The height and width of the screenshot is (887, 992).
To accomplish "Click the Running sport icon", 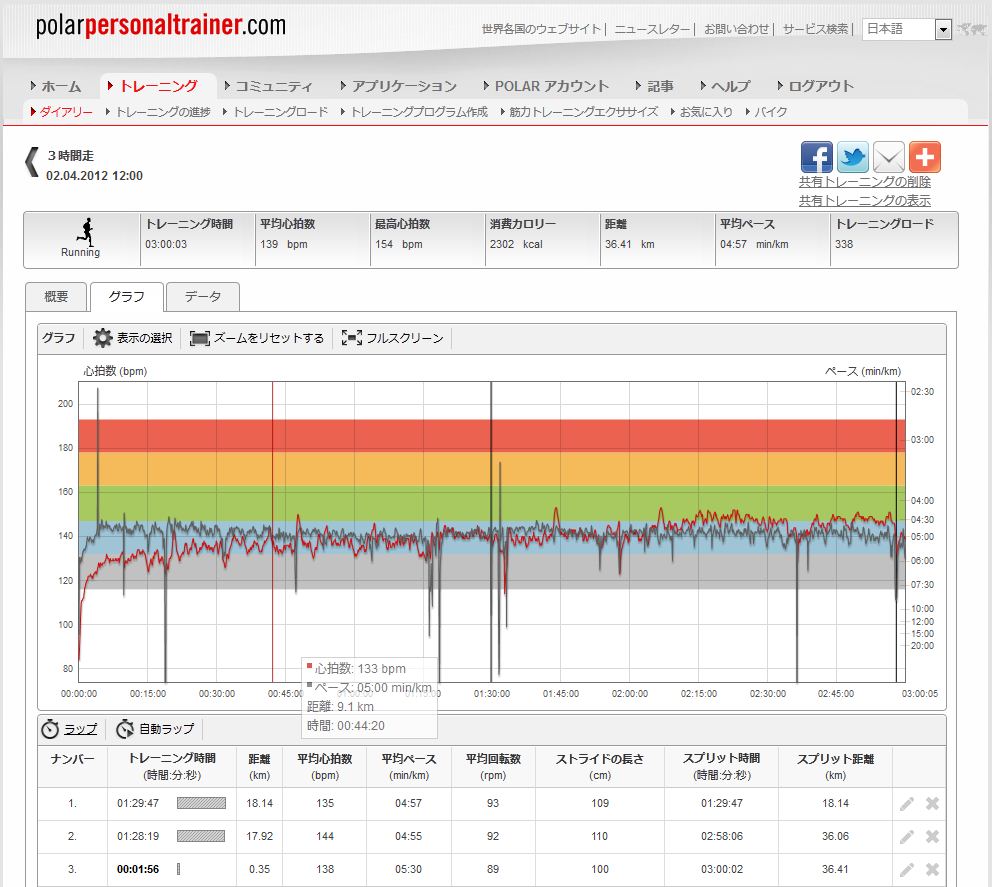I will [85, 232].
